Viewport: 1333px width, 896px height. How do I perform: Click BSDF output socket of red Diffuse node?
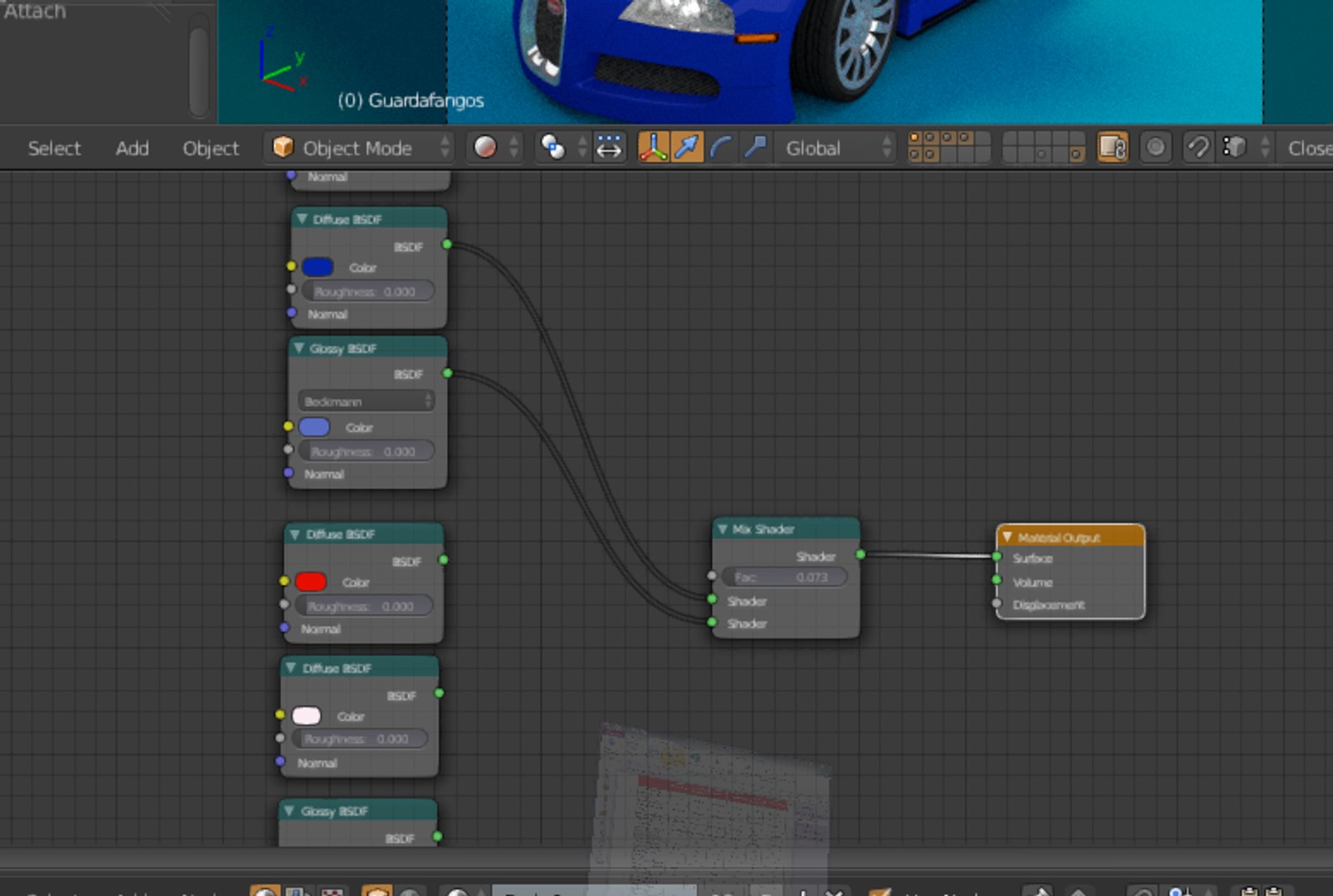(x=444, y=560)
